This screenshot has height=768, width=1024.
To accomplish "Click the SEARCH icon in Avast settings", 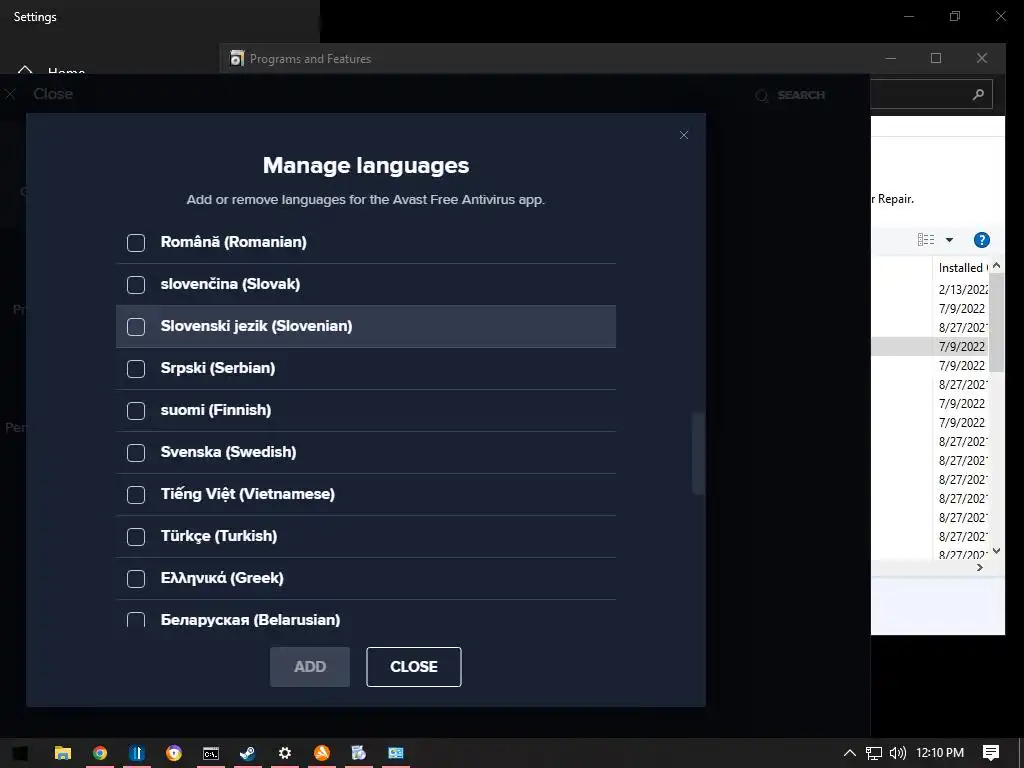I will tap(761, 95).
